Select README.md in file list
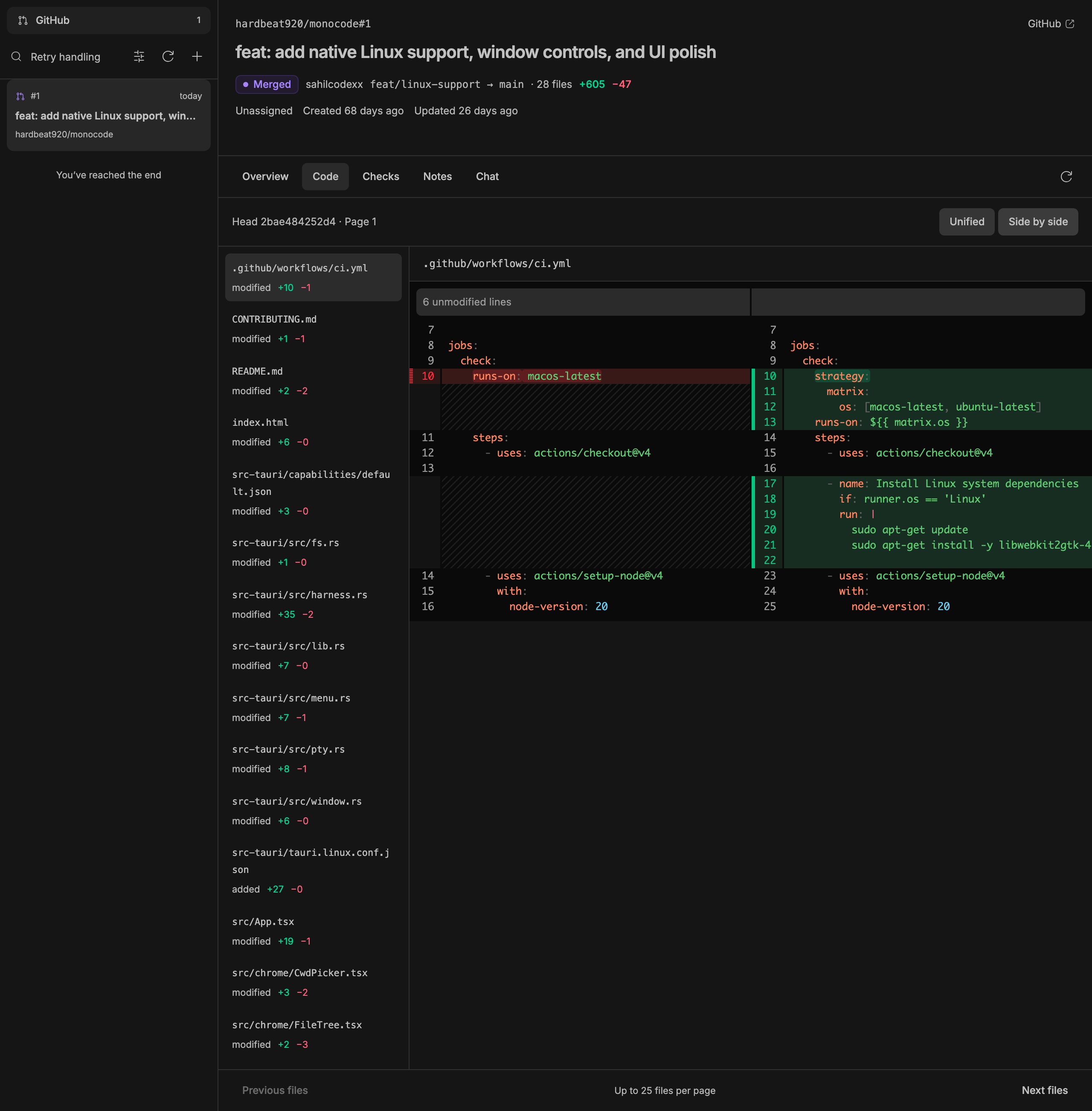The width and height of the screenshot is (1092, 1111). pos(313,381)
